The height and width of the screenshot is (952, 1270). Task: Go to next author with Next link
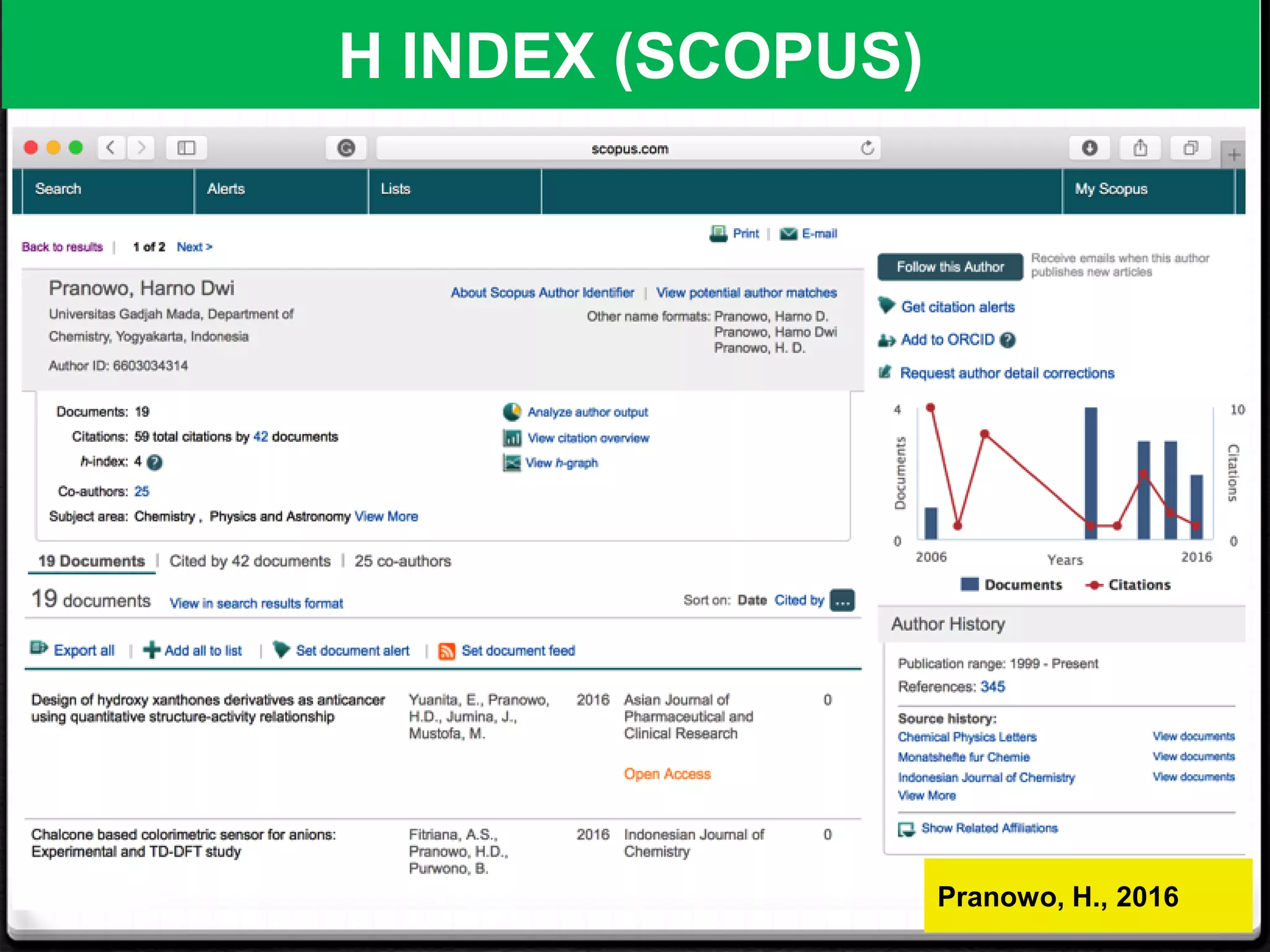click(194, 247)
